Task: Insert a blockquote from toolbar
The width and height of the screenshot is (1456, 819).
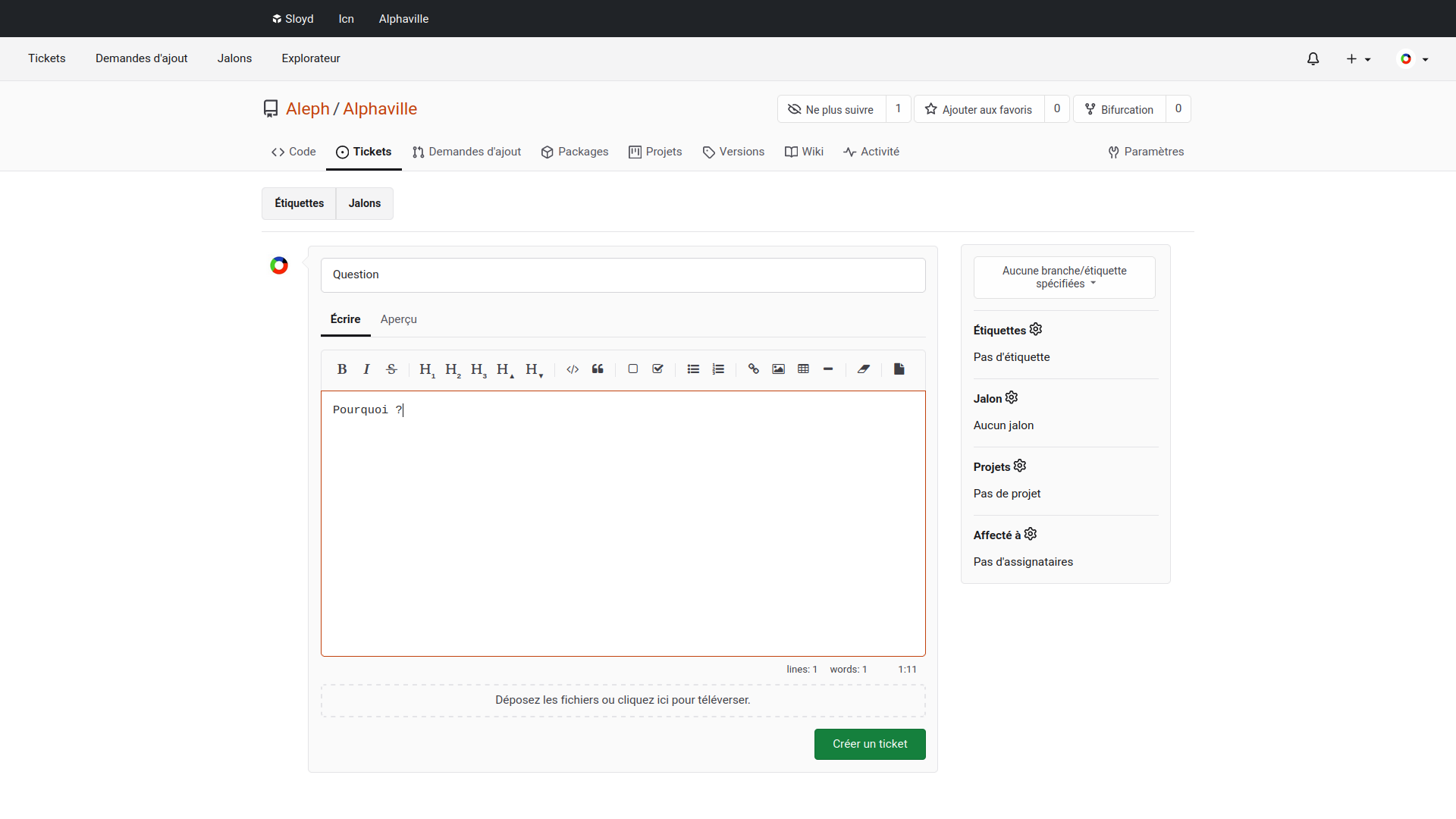Action: [598, 369]
